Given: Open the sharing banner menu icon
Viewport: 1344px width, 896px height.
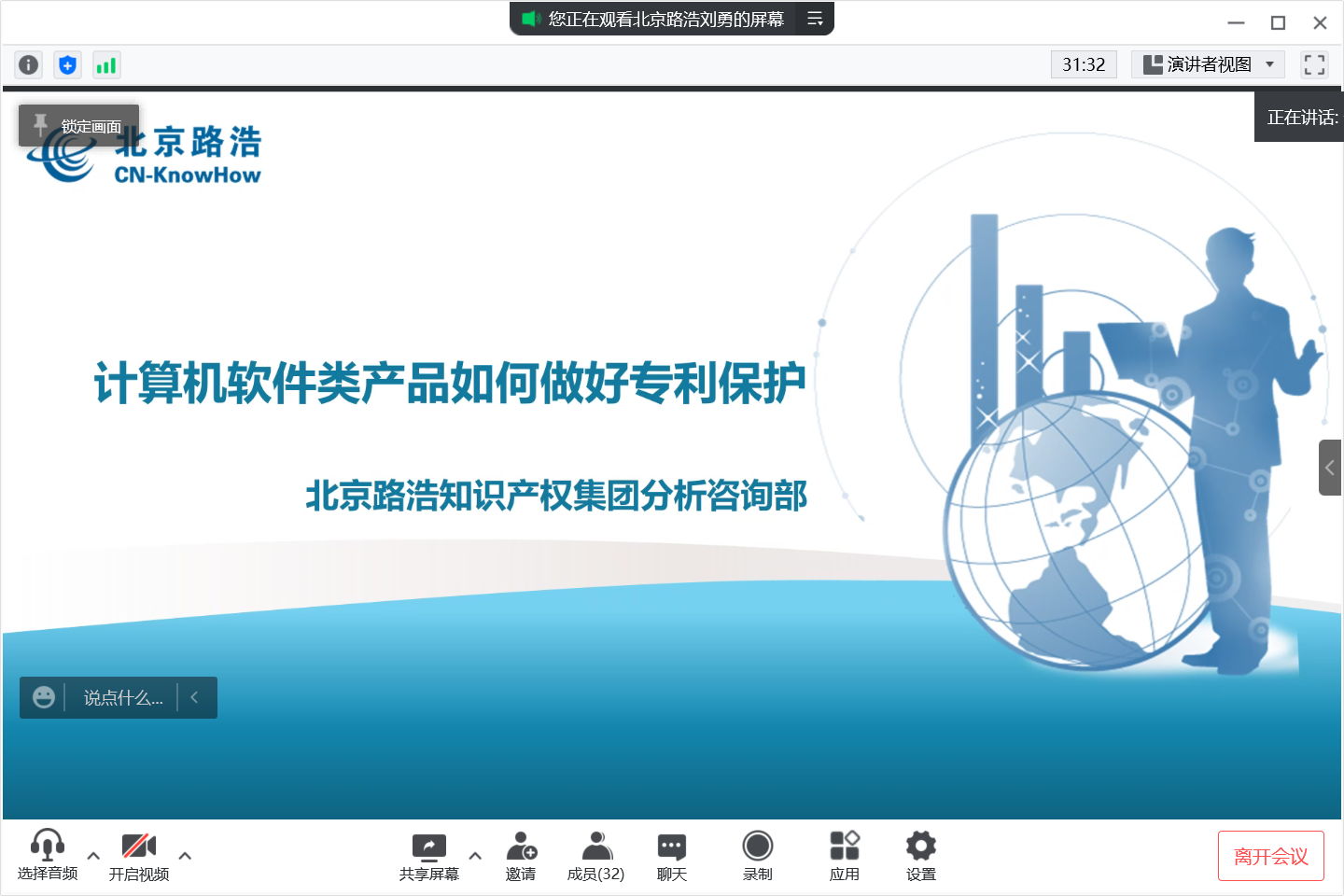Looking at the screenshot, I should click(x=815, y=19).
